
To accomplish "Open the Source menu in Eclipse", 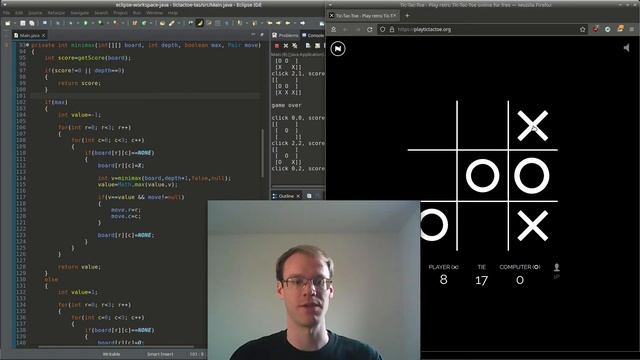I will coord(35,13).
